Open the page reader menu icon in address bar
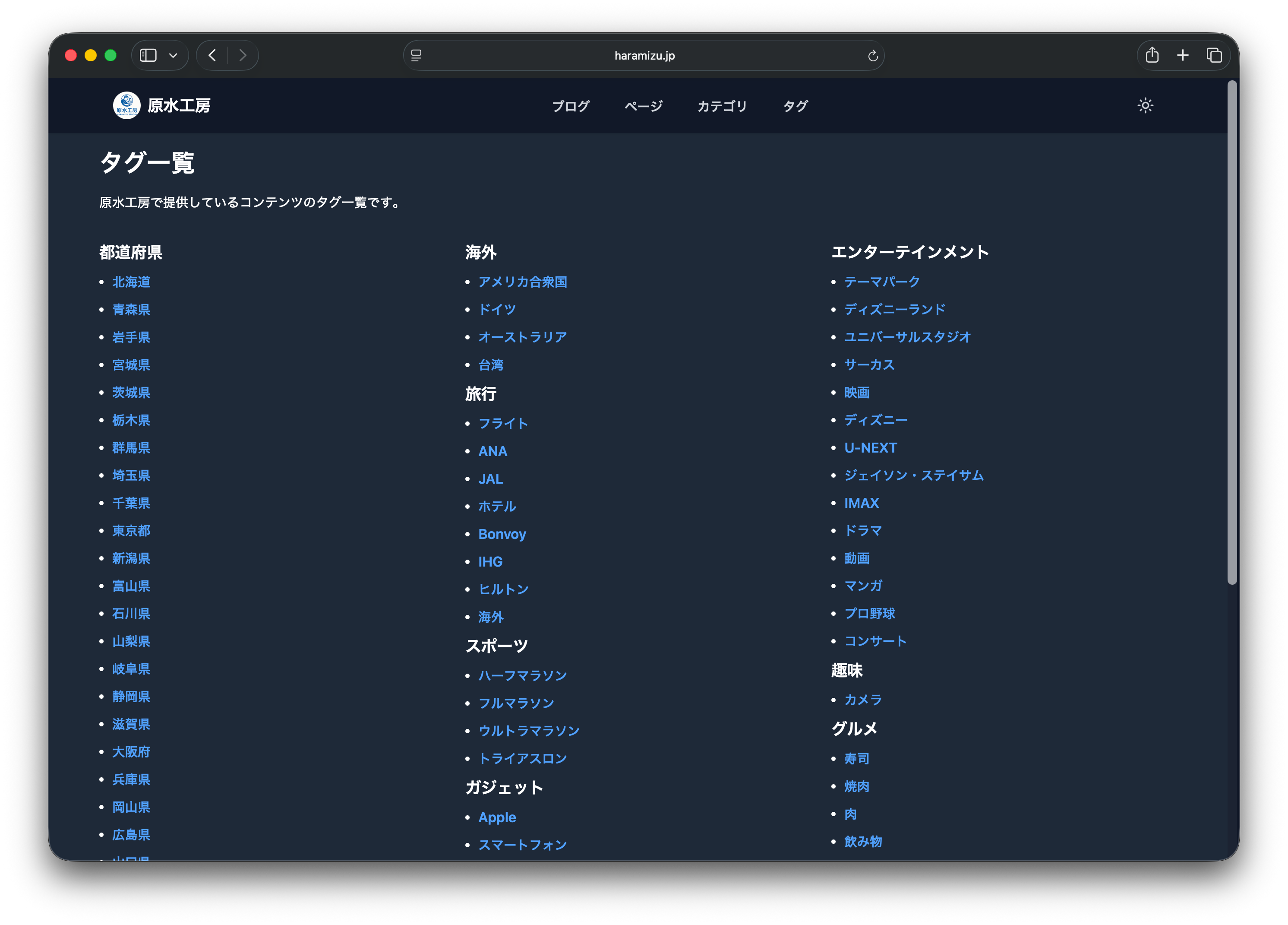Image resolution: width=1288 pixels, height=925 pixels. (x=416, y=56)
